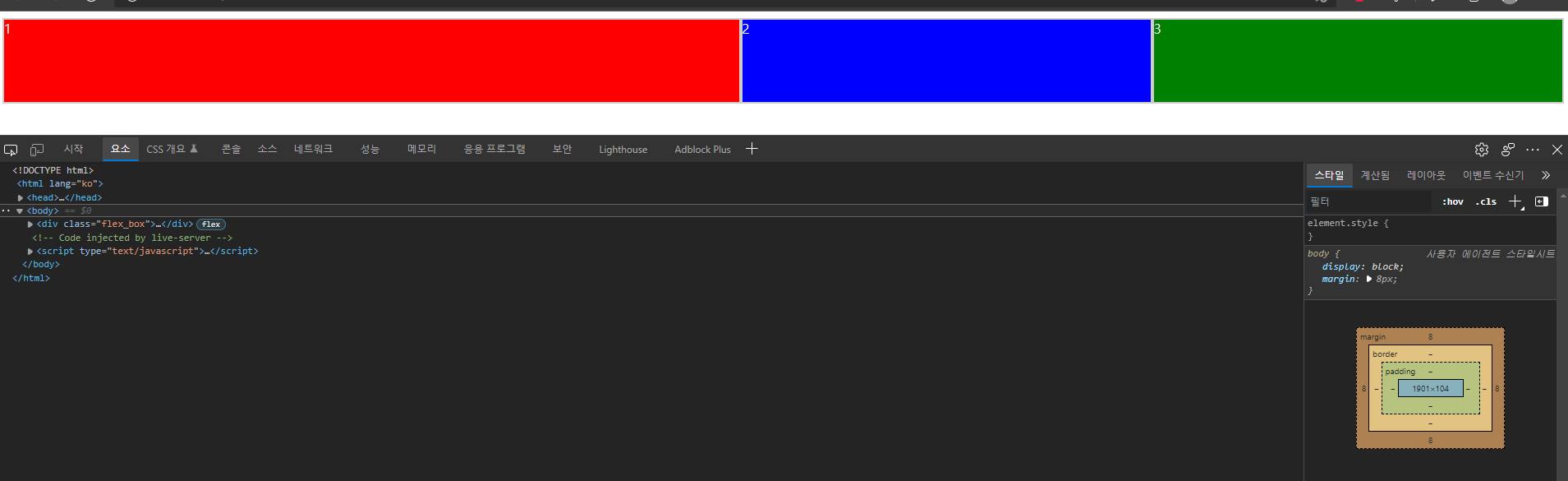Click the padding label in box model
1568x481 pixels.
click(1400, 372)
